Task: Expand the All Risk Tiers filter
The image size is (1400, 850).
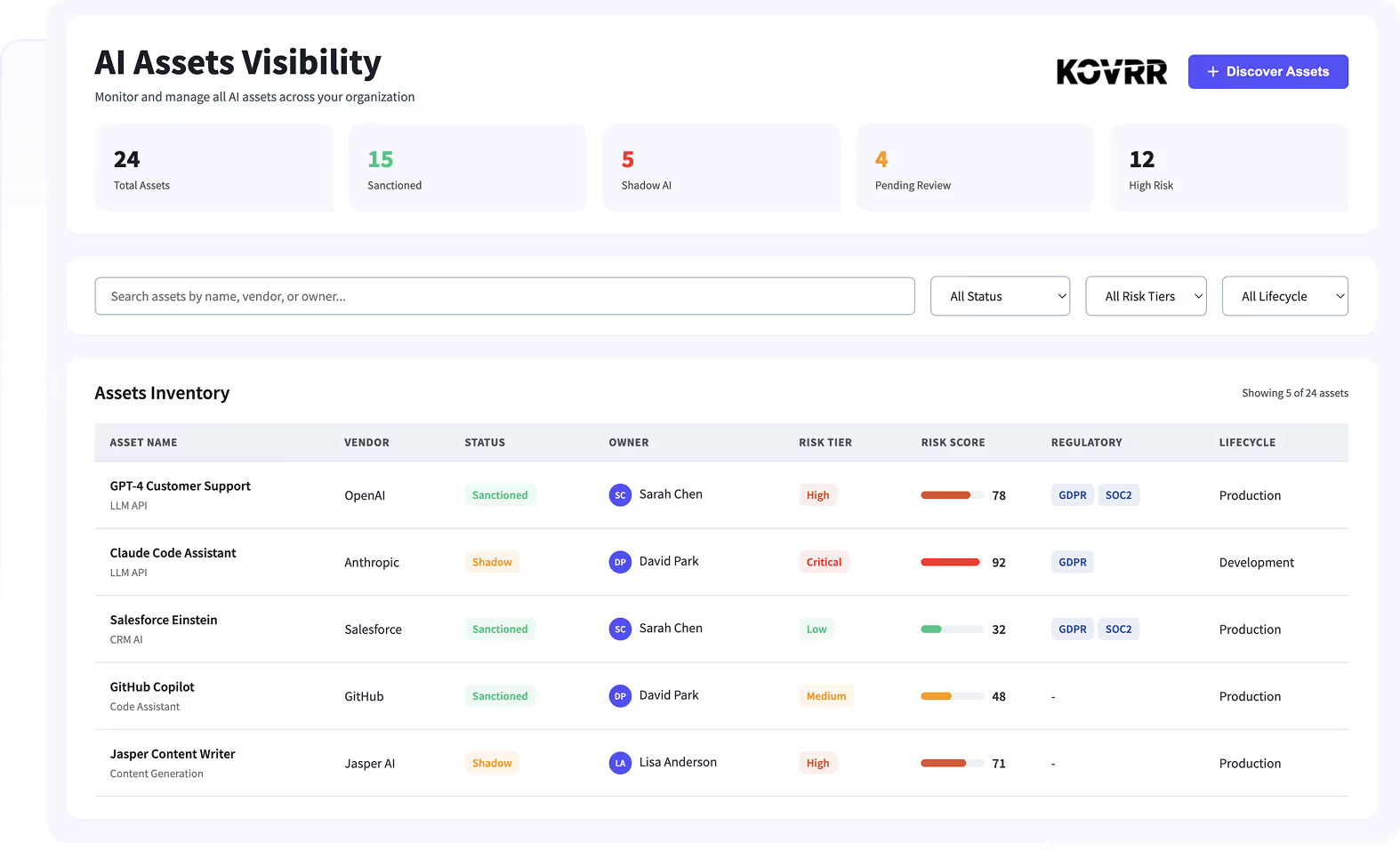Action: (1146, 296)
